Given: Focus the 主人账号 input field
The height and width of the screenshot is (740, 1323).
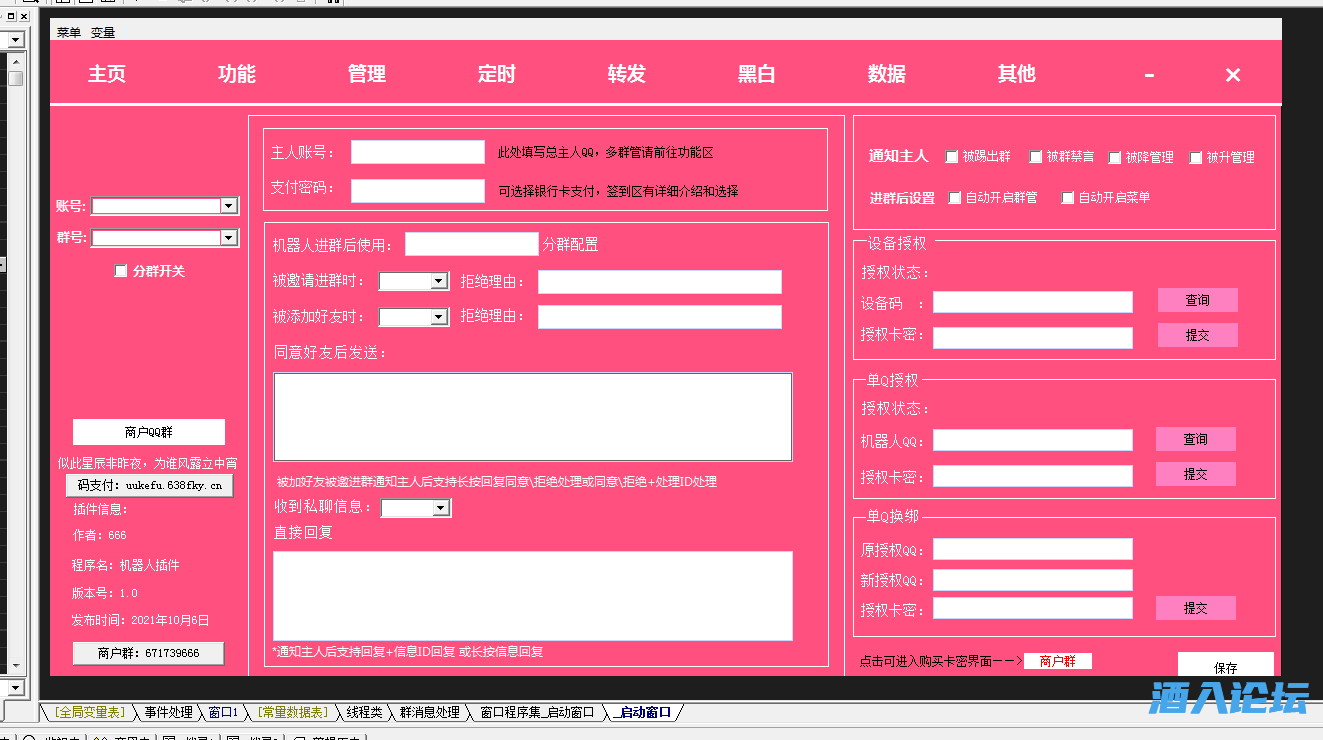Looking at the screenshot, I should click(417, 152).
